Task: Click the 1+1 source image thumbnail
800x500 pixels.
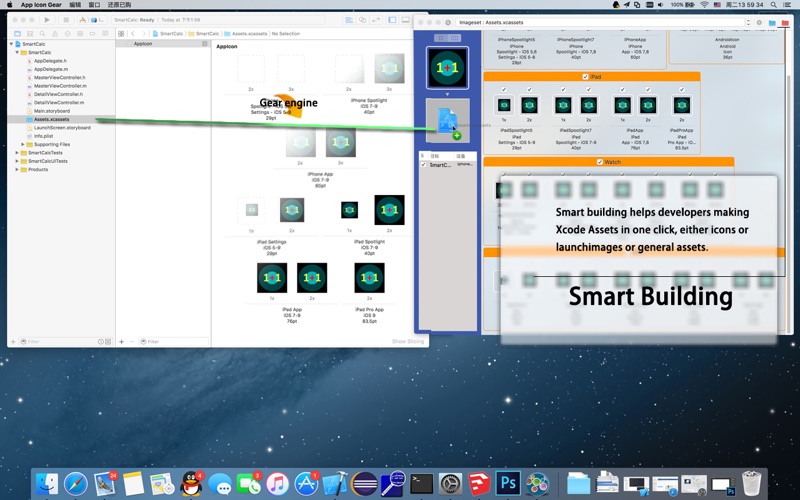Action: click(x=447, y=68)
